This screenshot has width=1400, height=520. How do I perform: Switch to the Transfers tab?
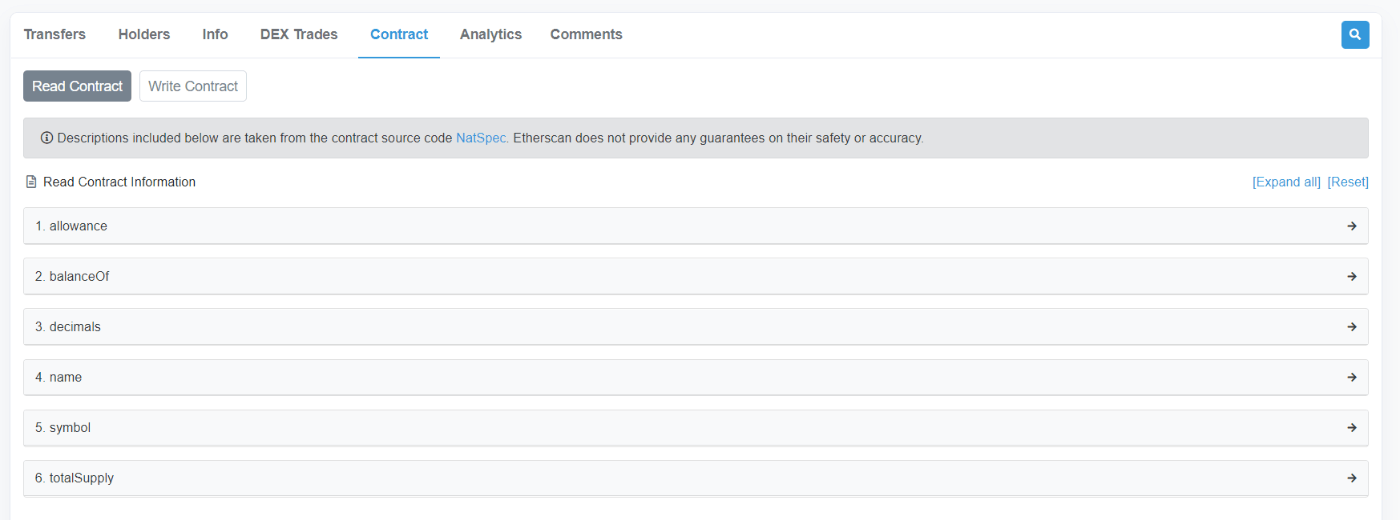(x=55, y=34)
